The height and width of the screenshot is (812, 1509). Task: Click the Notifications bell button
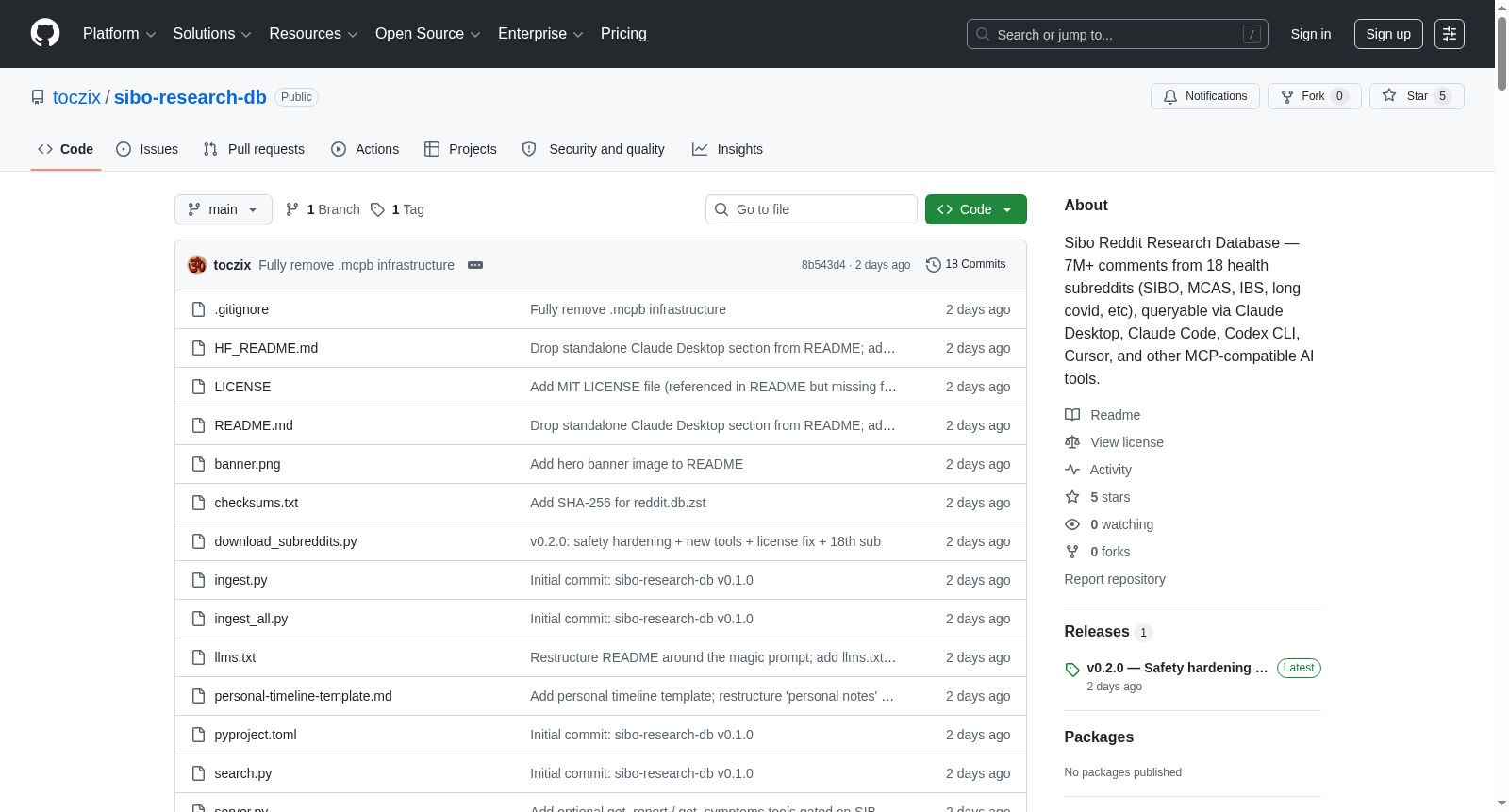(x=1204, y=96)
